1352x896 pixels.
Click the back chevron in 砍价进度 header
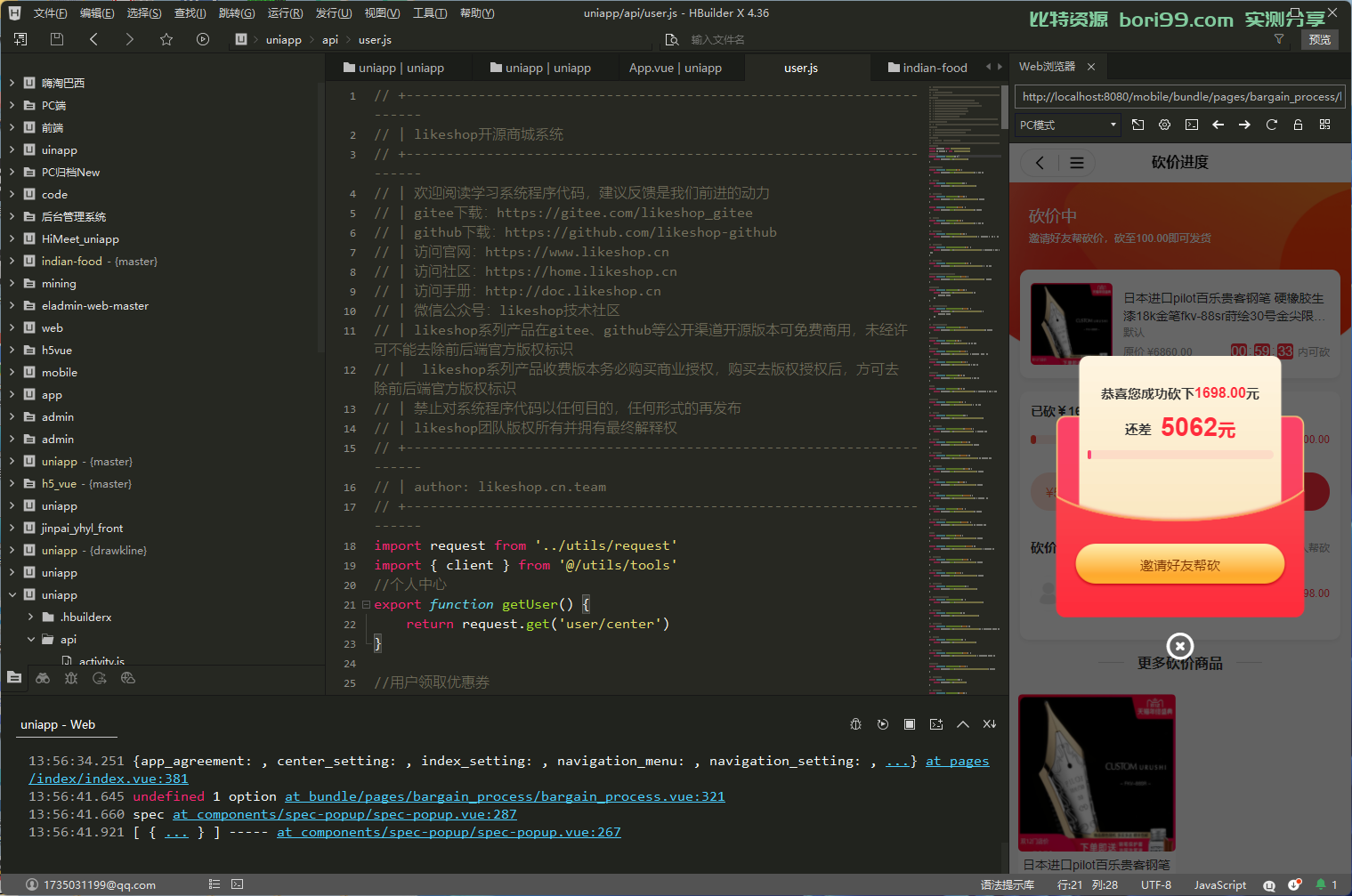pos(1040,163)
